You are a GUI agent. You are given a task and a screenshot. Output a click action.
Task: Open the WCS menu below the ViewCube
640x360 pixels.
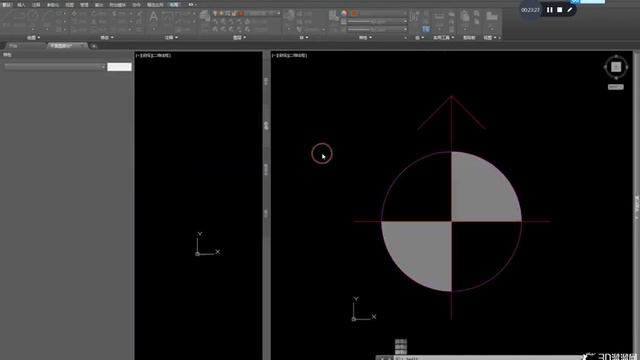616,87
